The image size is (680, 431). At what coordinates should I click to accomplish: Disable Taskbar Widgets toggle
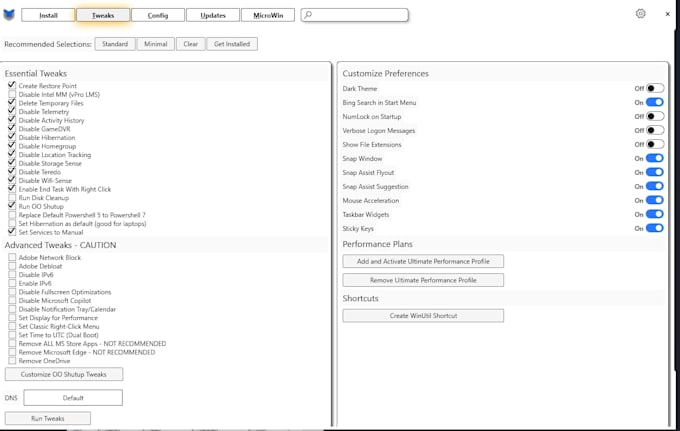pyautogui.click(x=654, y=214)
